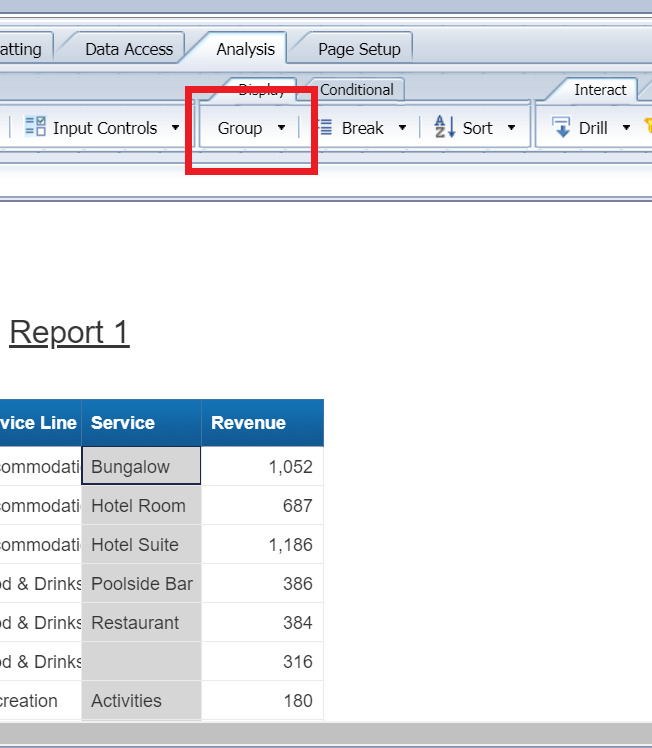Expand the Break dropdown arrow

402,128
